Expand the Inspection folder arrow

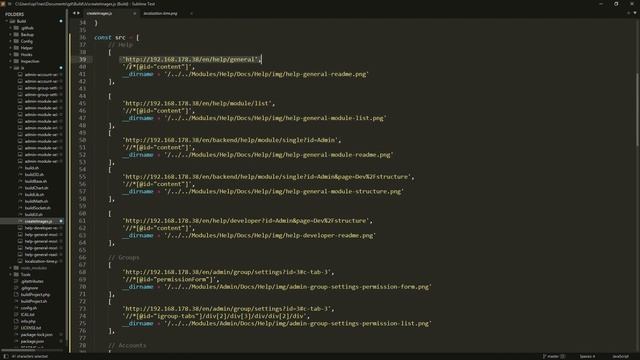pos(11,61)
